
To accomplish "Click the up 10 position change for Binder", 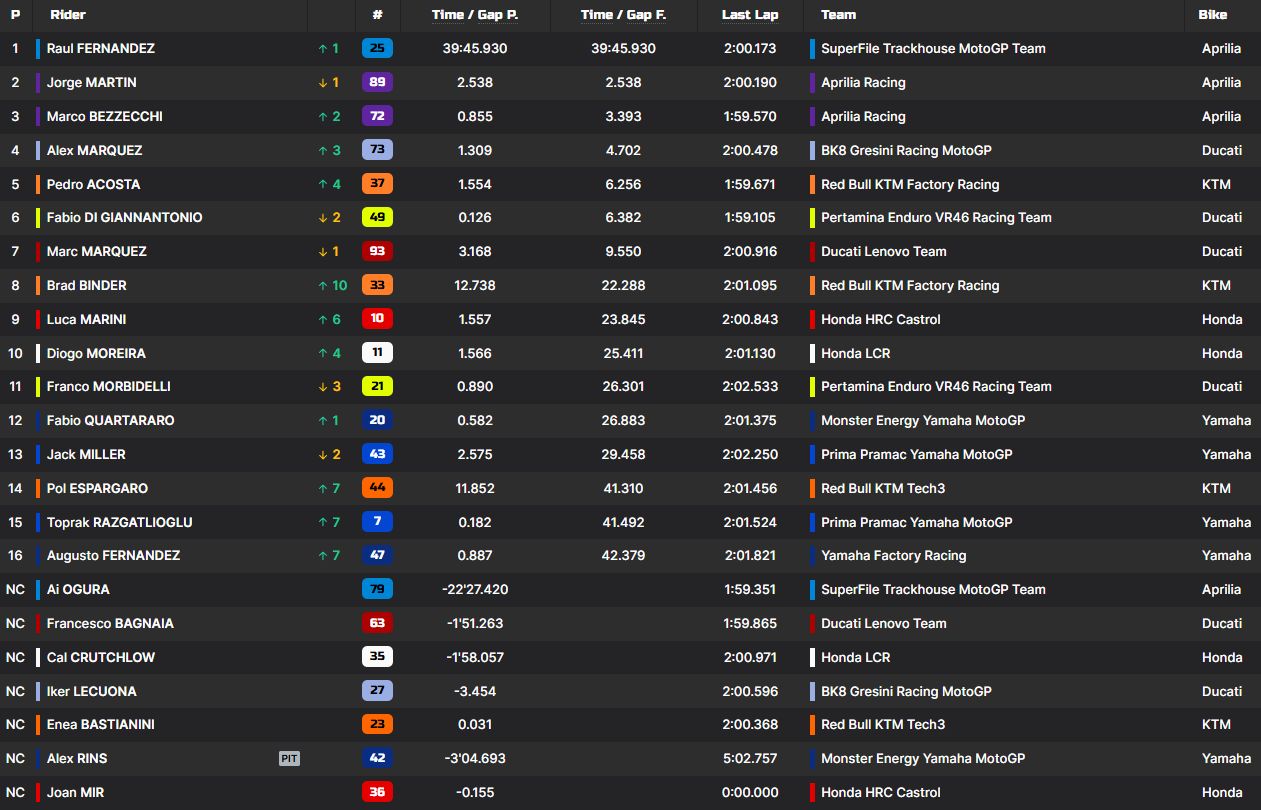I will pyautogui.click(x=332, y=285).
